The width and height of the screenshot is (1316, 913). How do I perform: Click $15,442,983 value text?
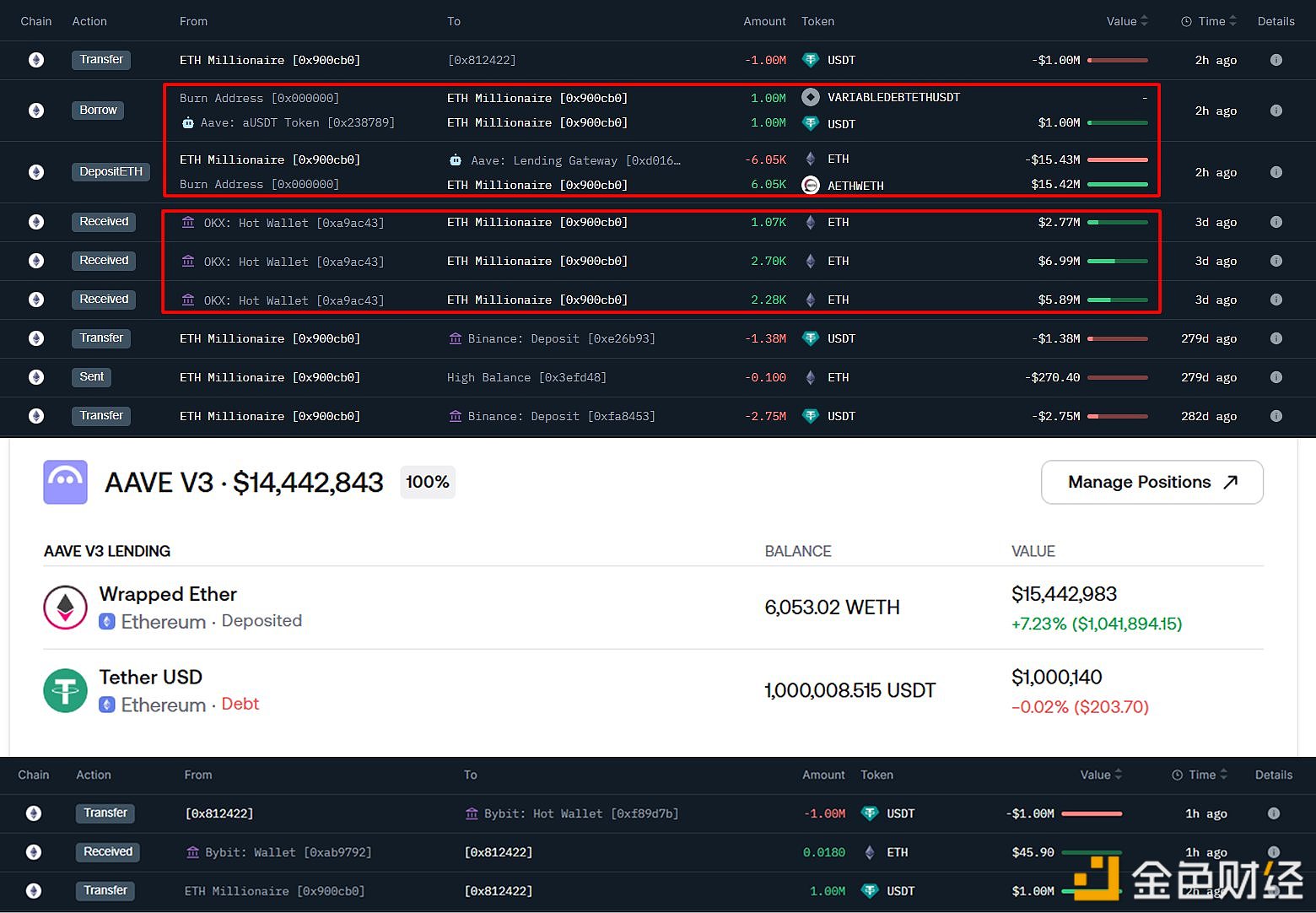click(x=1064, y=594)
